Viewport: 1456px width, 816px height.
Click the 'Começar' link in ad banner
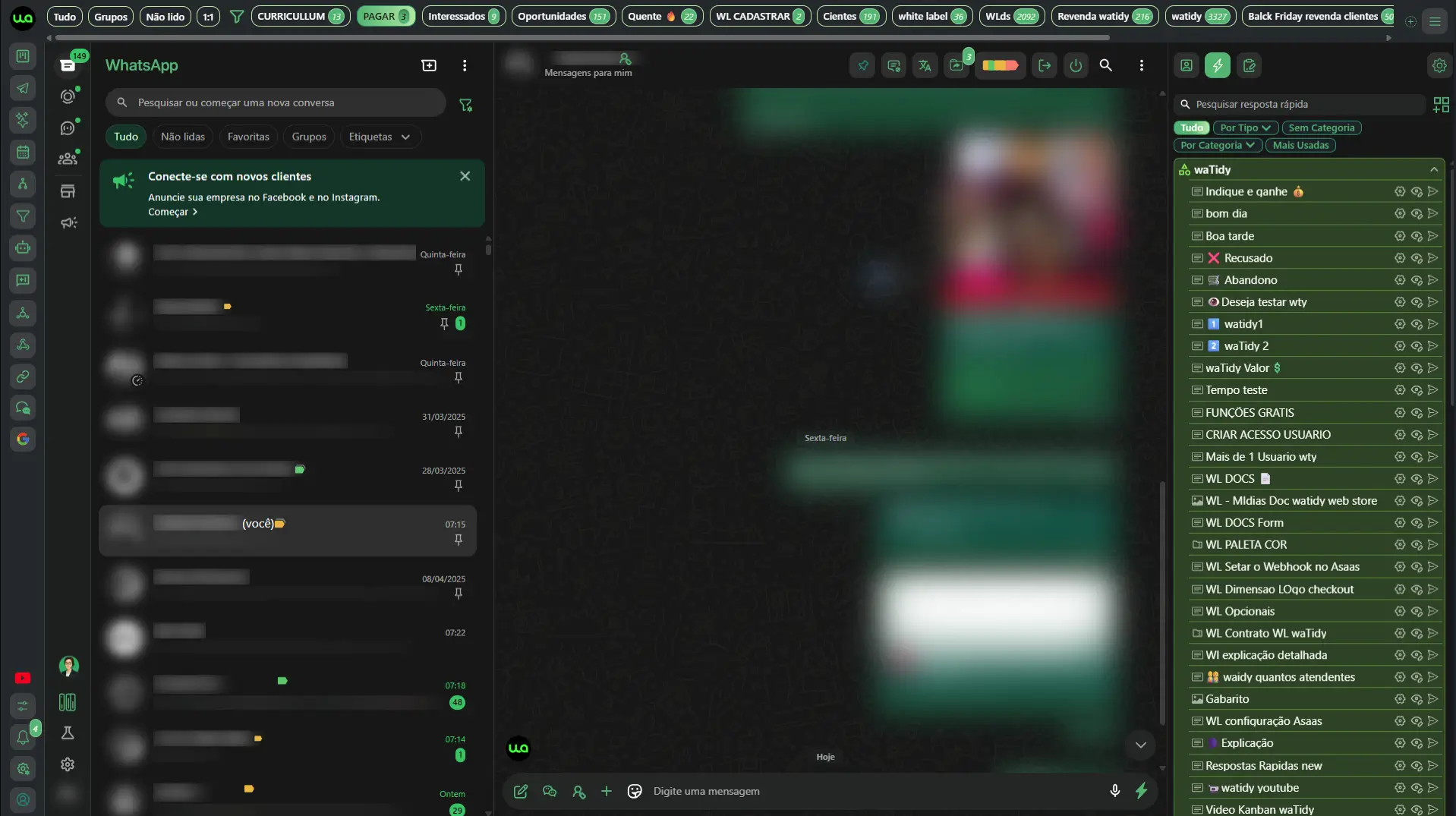172,212
